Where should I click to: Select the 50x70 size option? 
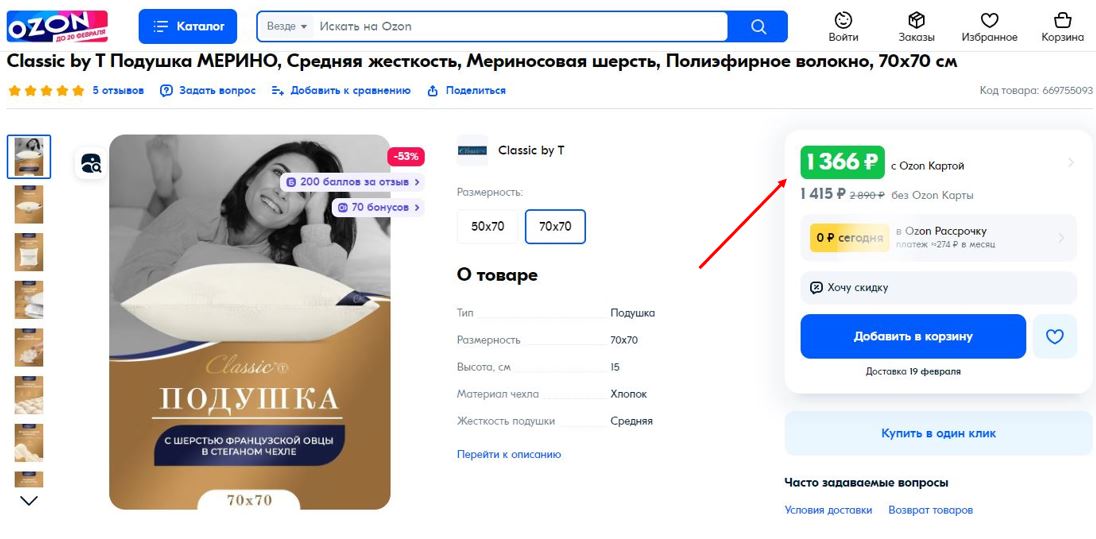tap(487, 227)
